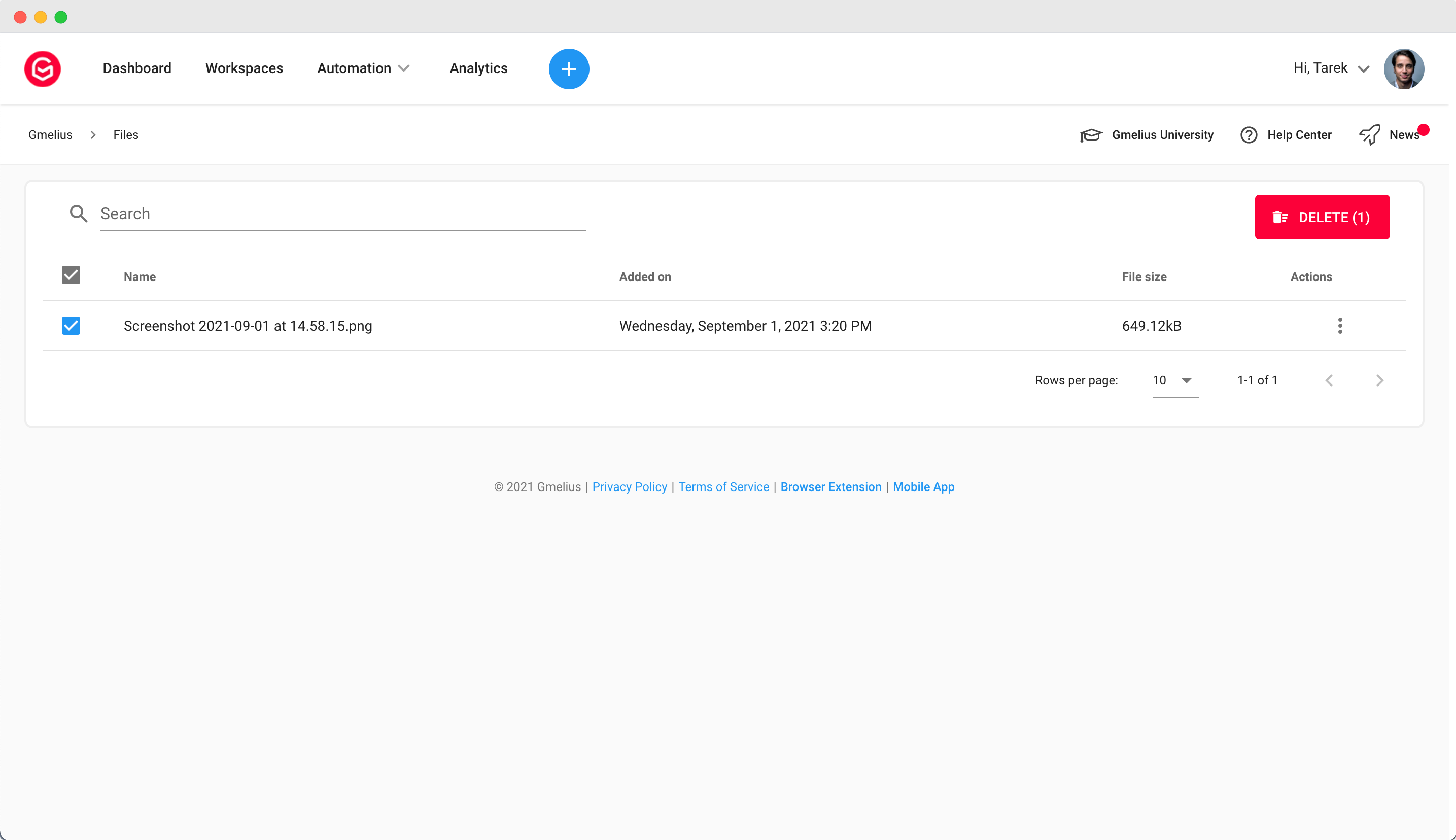
Task: Sort by the Name column header
Action: [140, 277]
